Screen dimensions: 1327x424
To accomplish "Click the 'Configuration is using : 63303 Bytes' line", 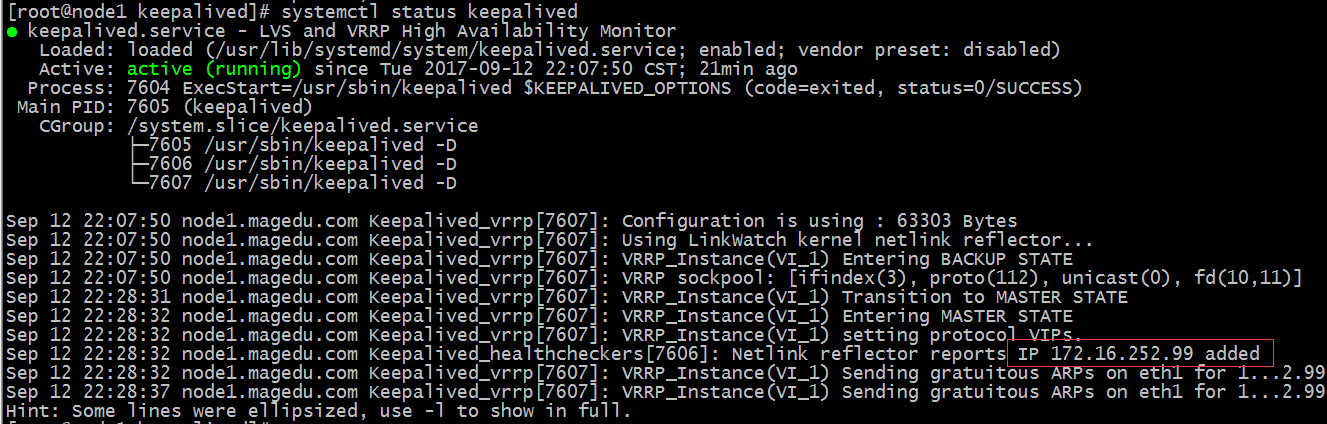I will point(820,221).
